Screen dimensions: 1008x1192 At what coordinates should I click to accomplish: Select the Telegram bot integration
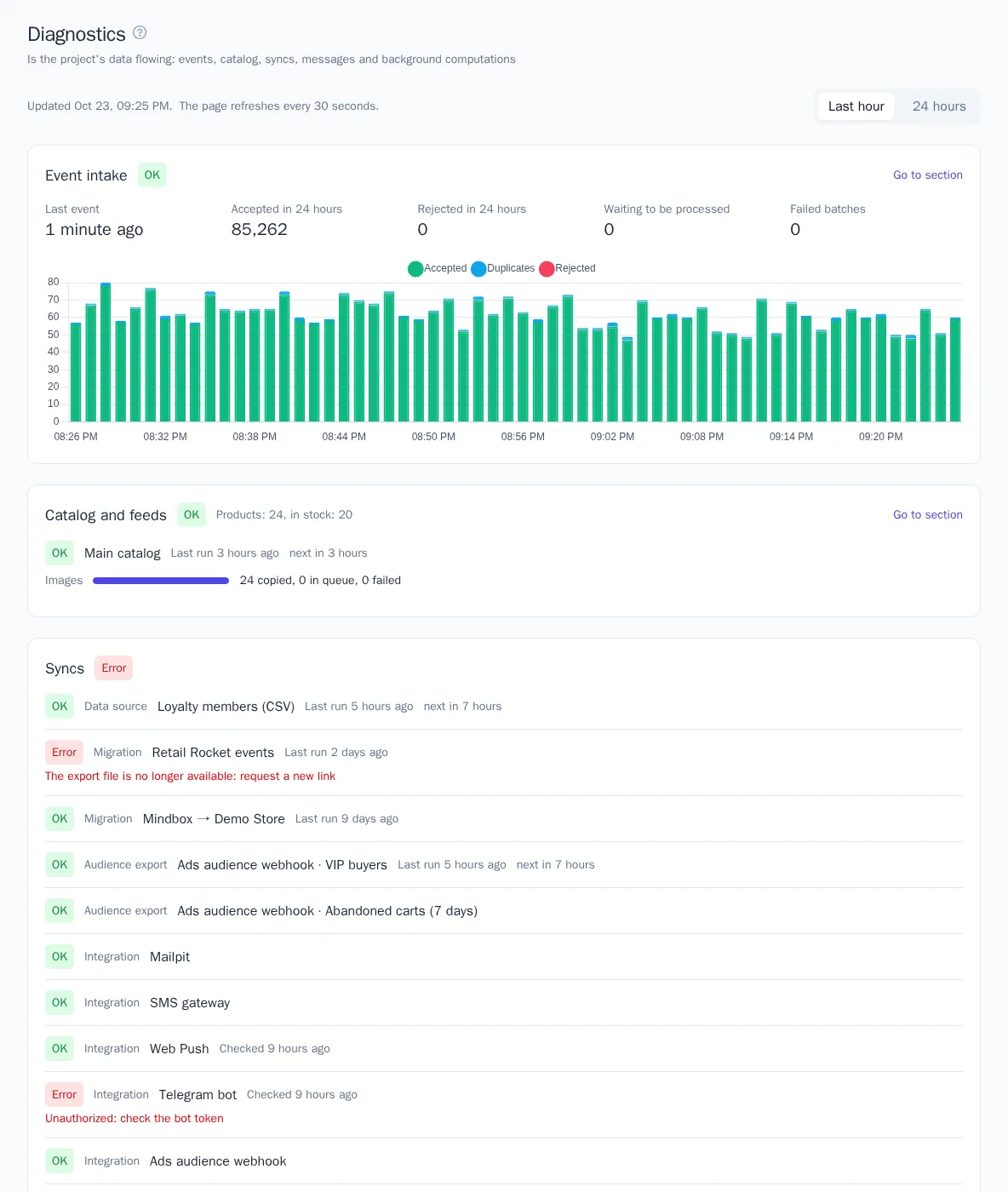click(198, 1094)
